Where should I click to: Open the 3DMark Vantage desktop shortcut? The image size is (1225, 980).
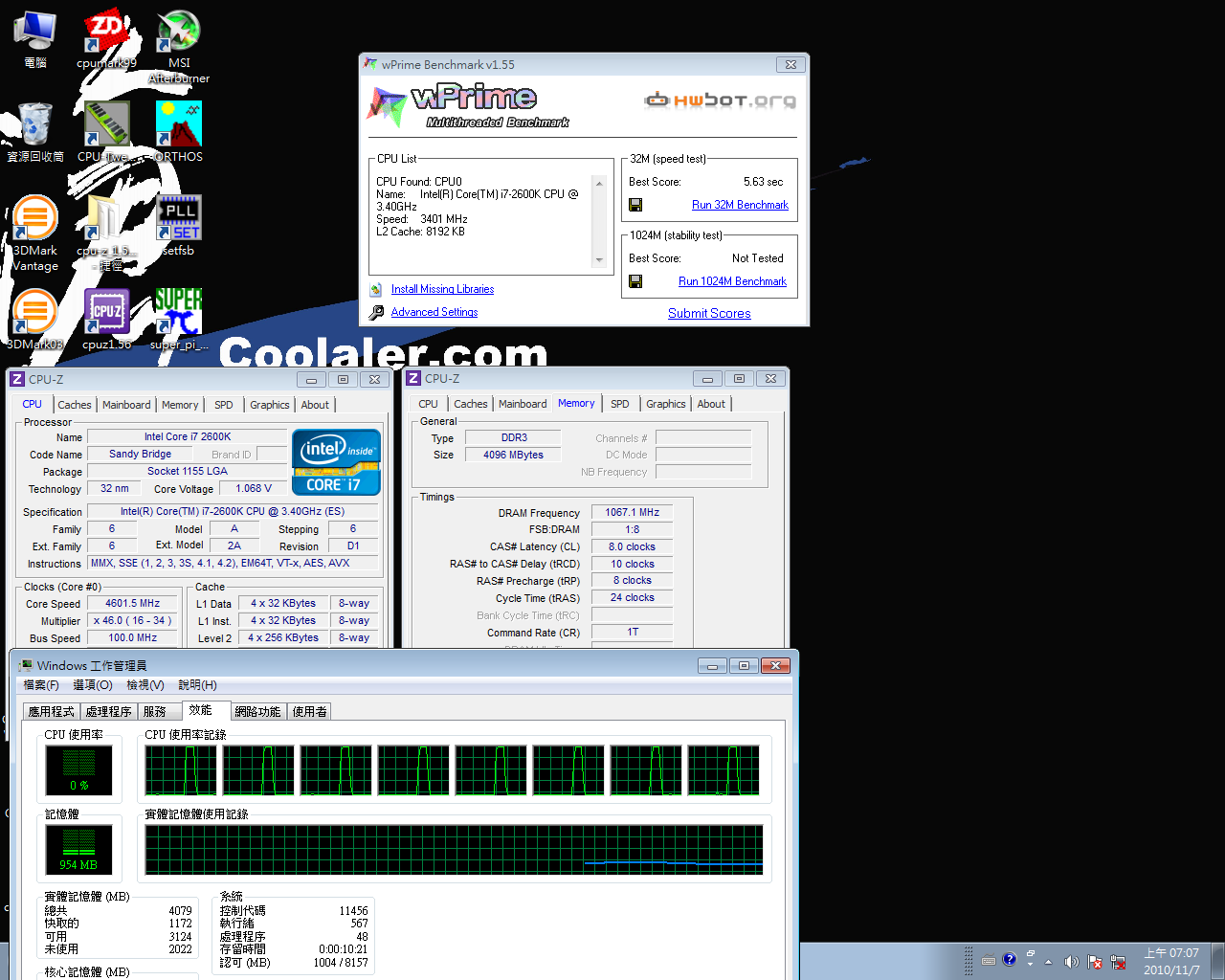pos(35,234)
